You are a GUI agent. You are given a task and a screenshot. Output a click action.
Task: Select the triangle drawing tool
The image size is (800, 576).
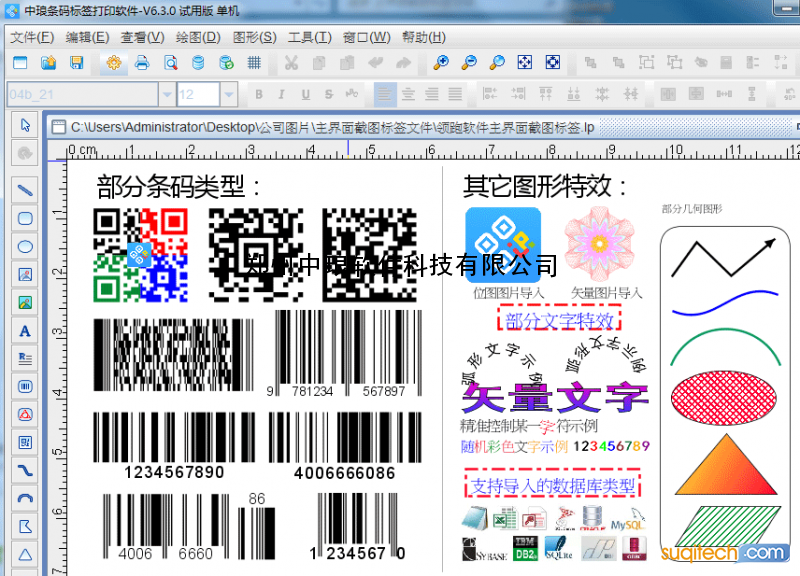point(25,555)
